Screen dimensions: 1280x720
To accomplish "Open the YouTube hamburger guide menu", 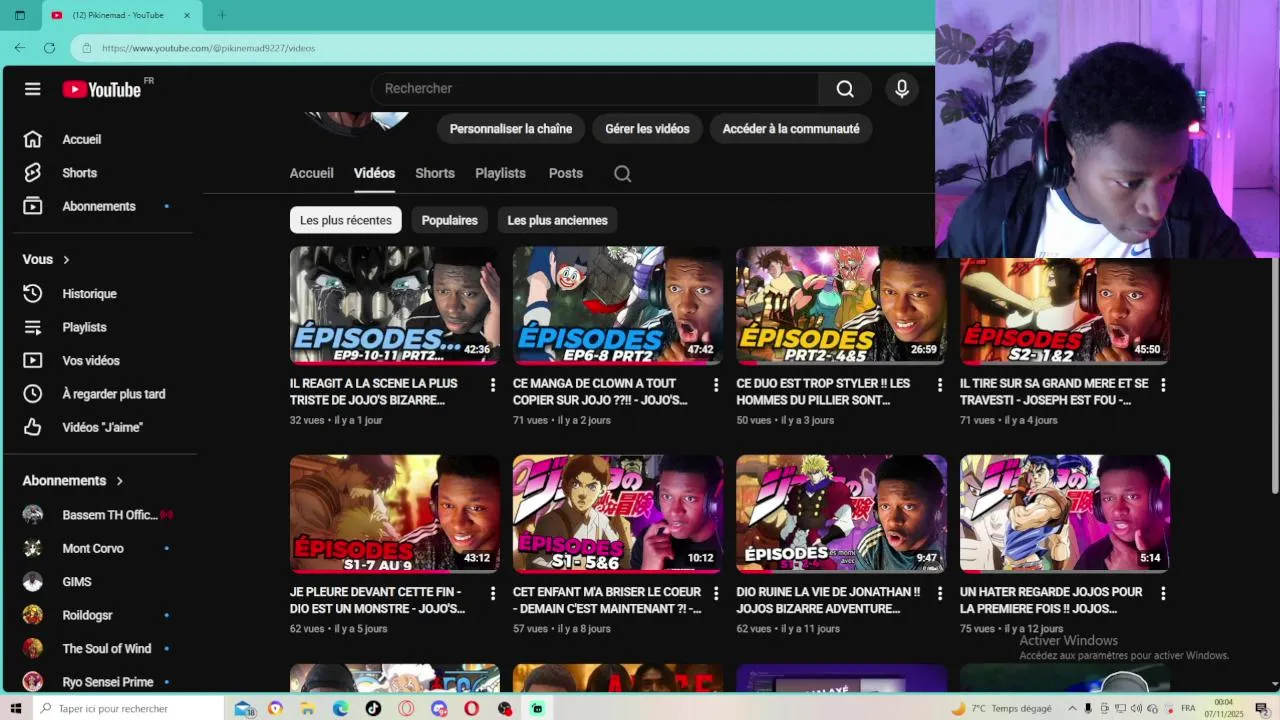I will [x=32, y=89].
